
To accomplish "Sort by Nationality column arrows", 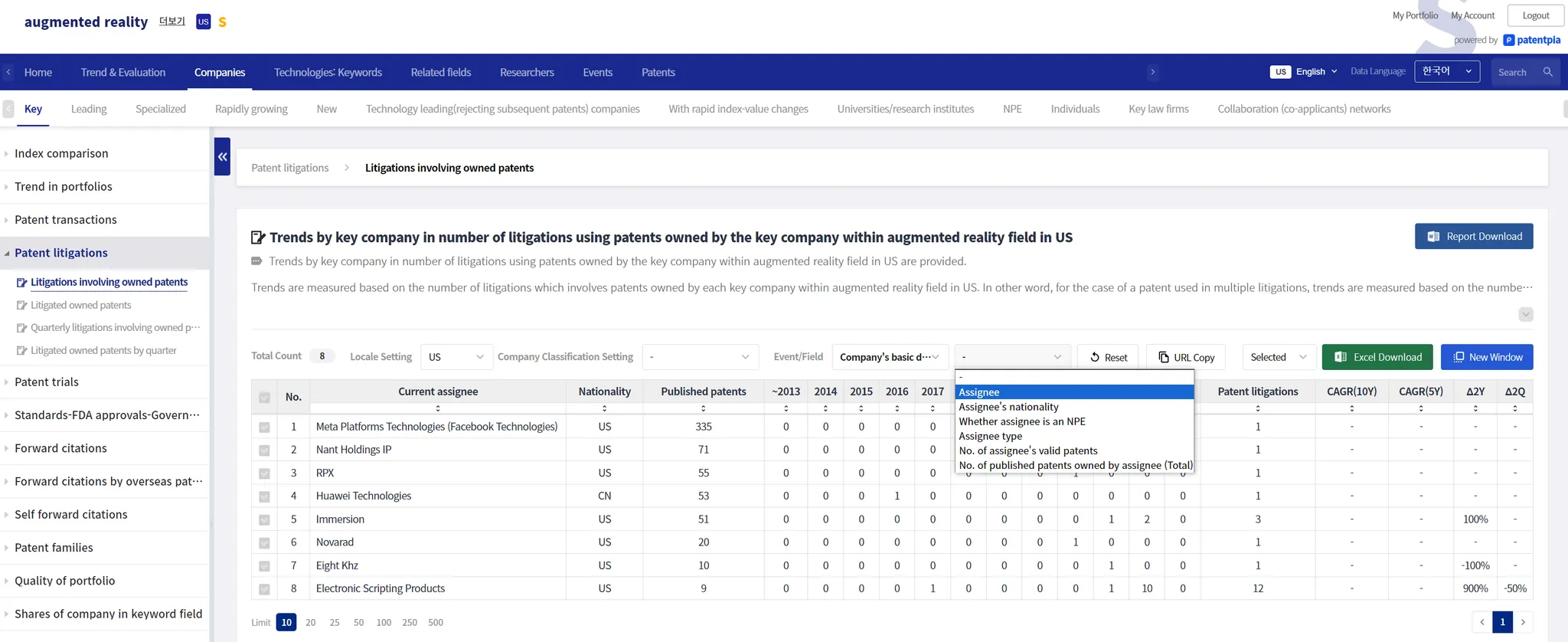I will pos(604,408).
